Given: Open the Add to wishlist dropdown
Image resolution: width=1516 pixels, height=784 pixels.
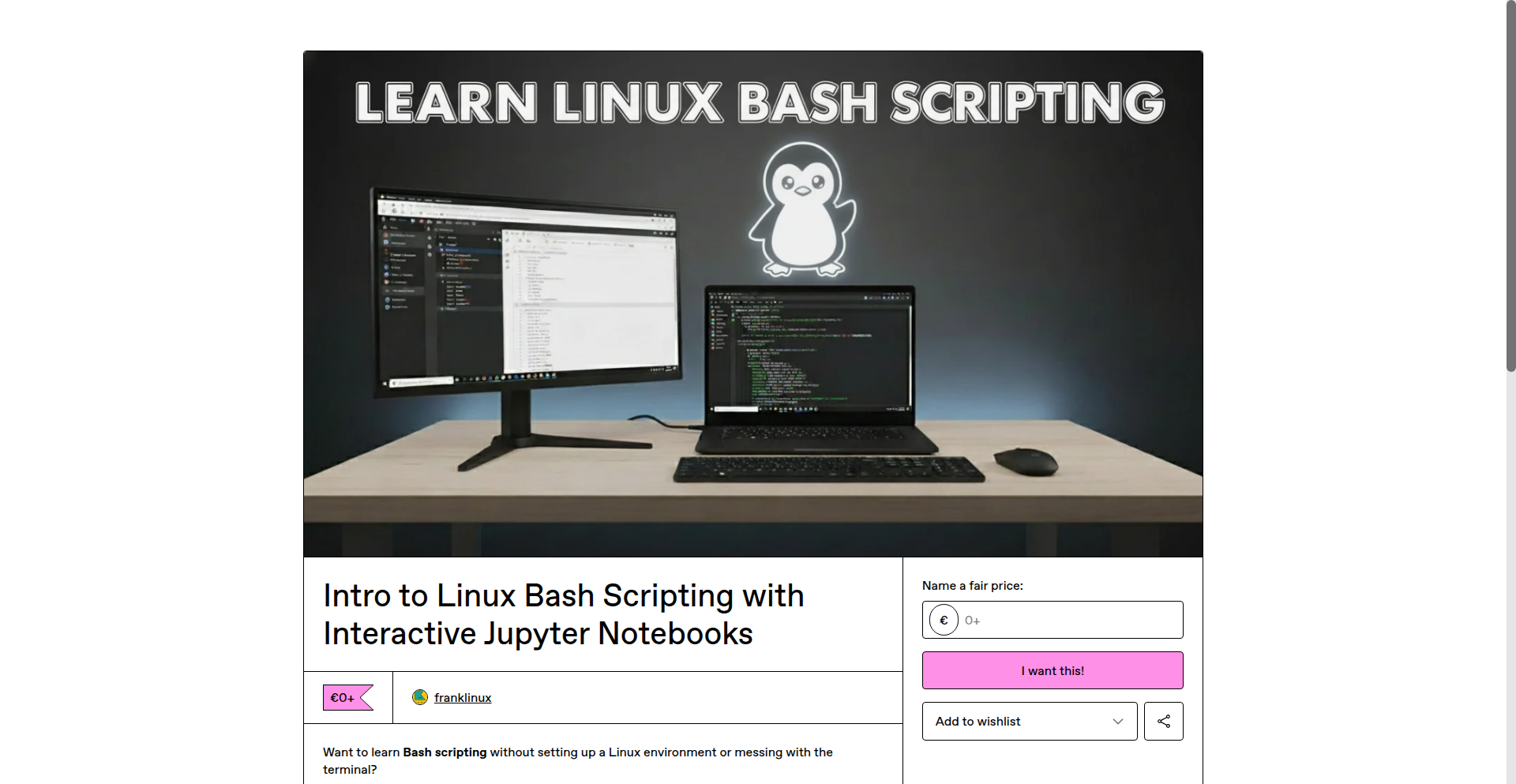Looking at the screenshot, I should [x=1030, y=721].
